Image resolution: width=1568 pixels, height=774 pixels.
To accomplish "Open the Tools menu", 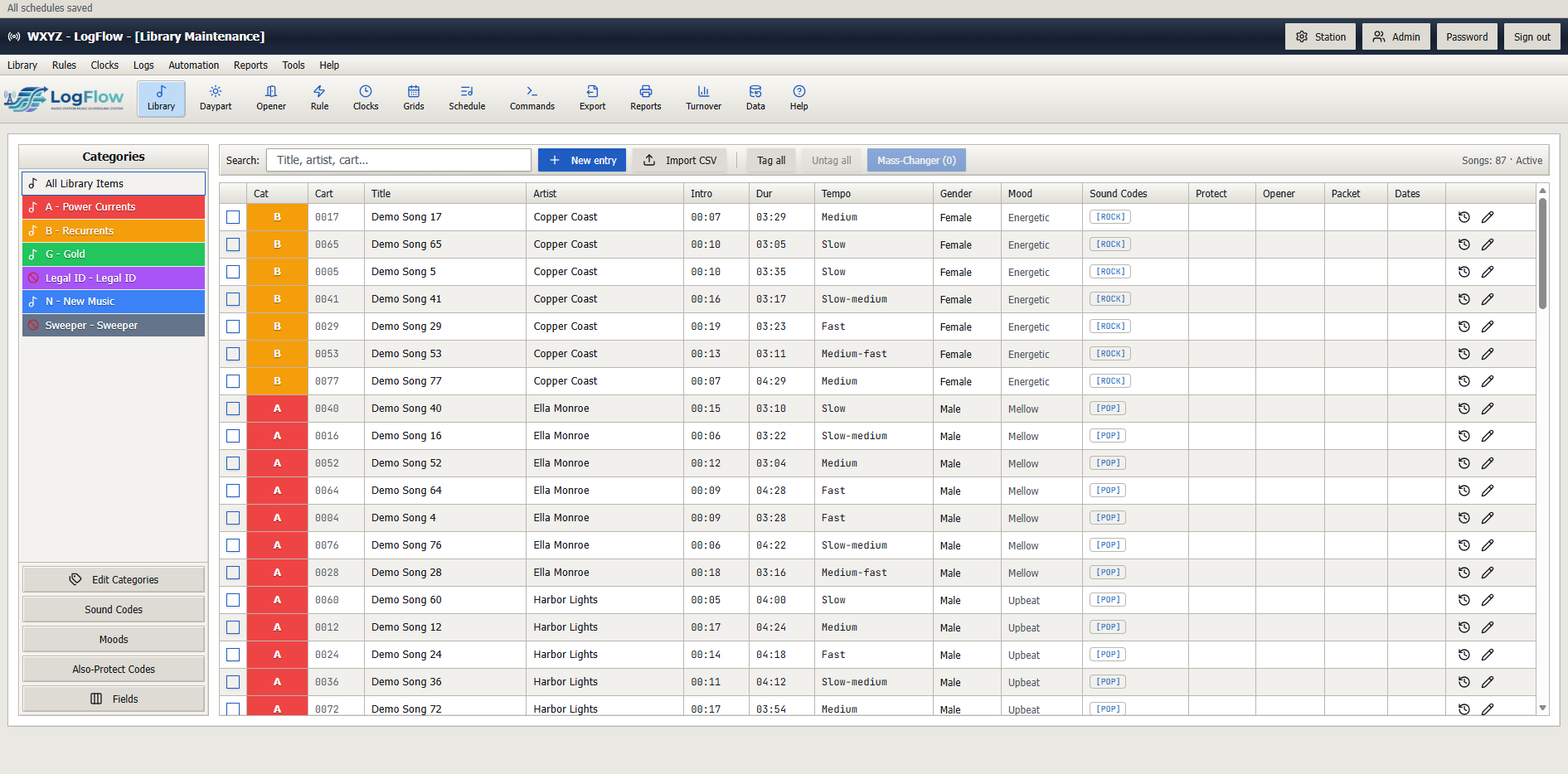I will [293, 65].
